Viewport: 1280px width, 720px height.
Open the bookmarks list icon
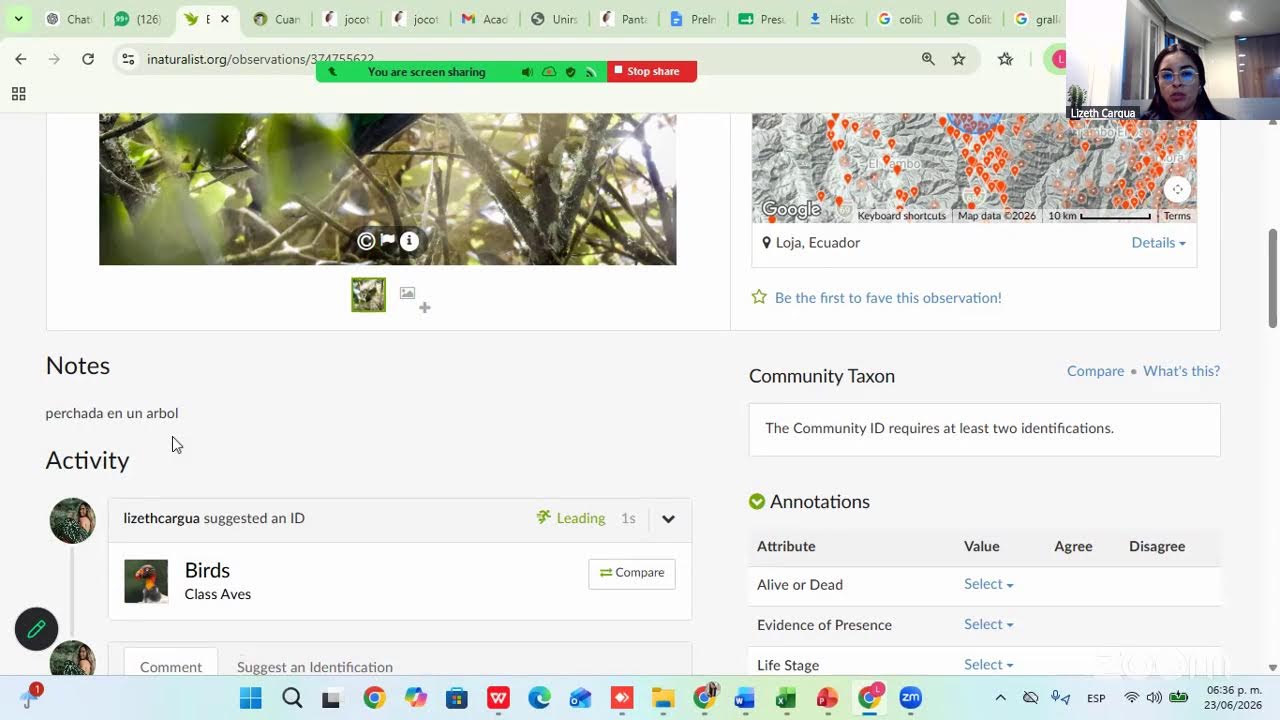1005,59
